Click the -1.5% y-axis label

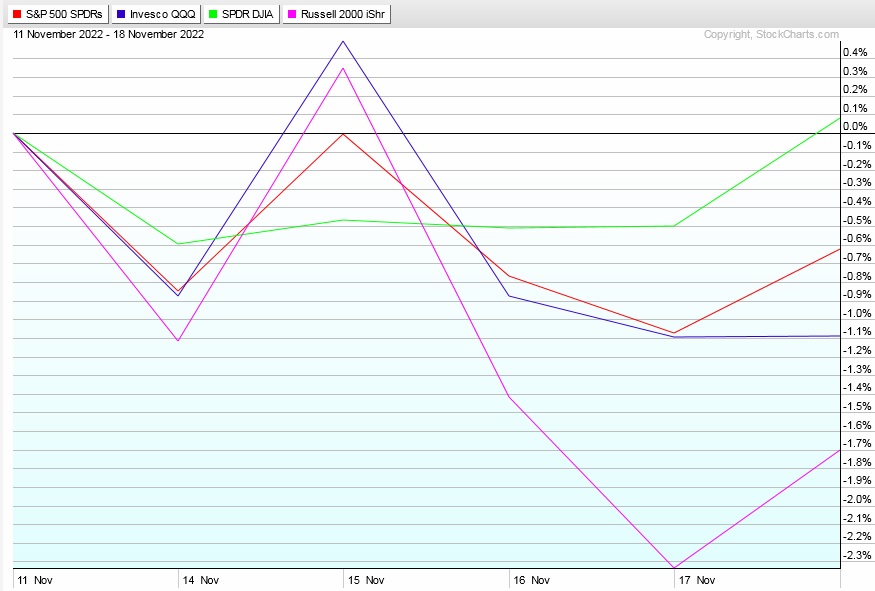point(857,406)
